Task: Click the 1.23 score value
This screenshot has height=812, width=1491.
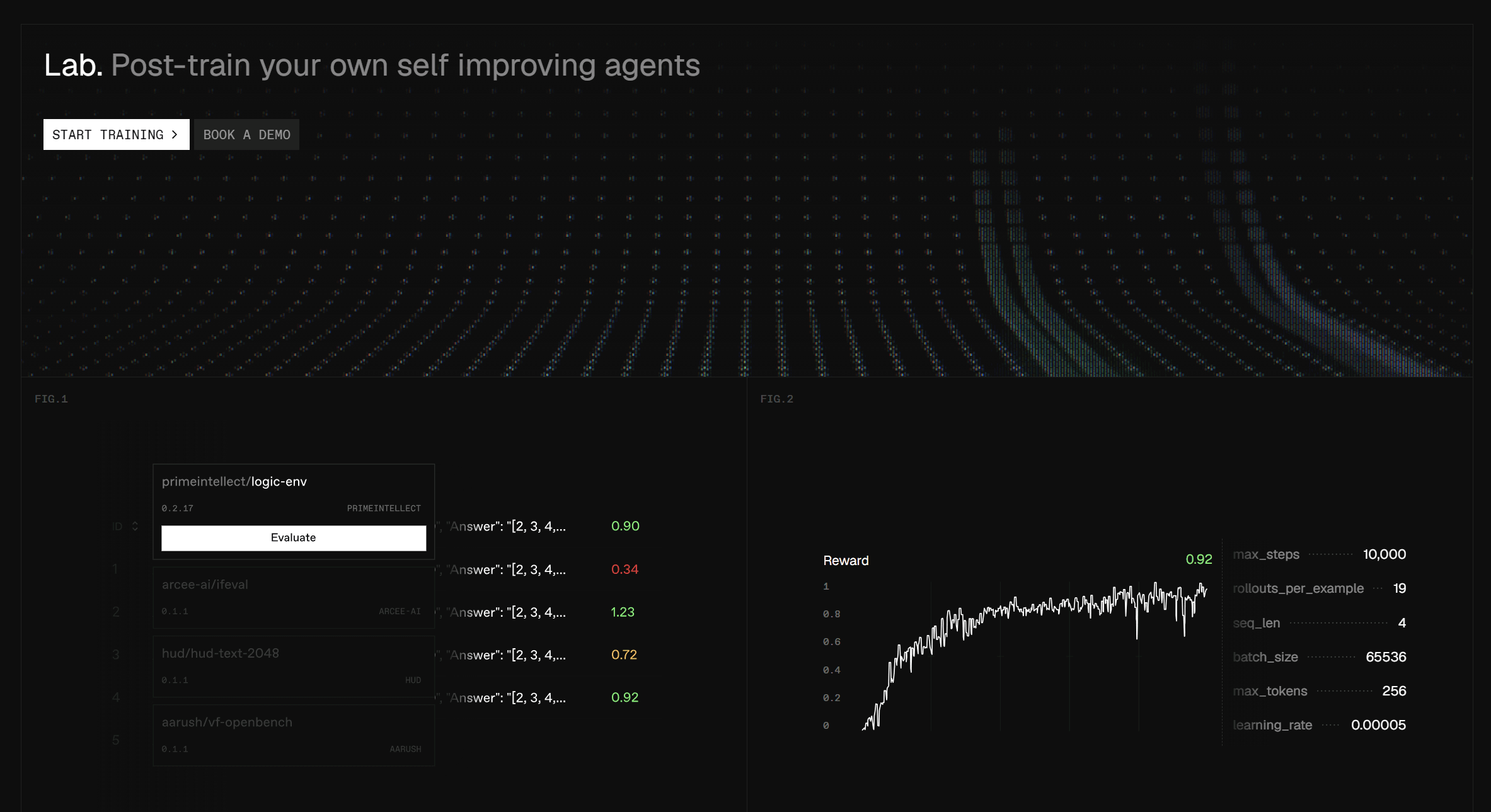Action: click(x=623, y=612)
